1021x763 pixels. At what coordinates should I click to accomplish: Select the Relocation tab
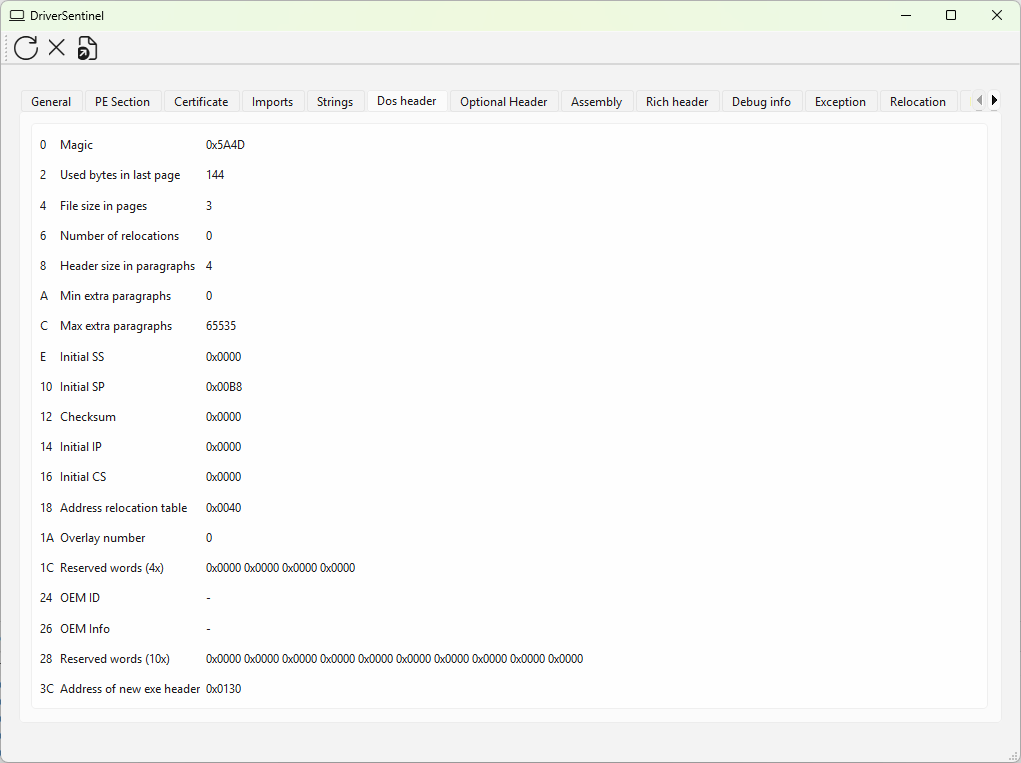(x=917, y=102)
